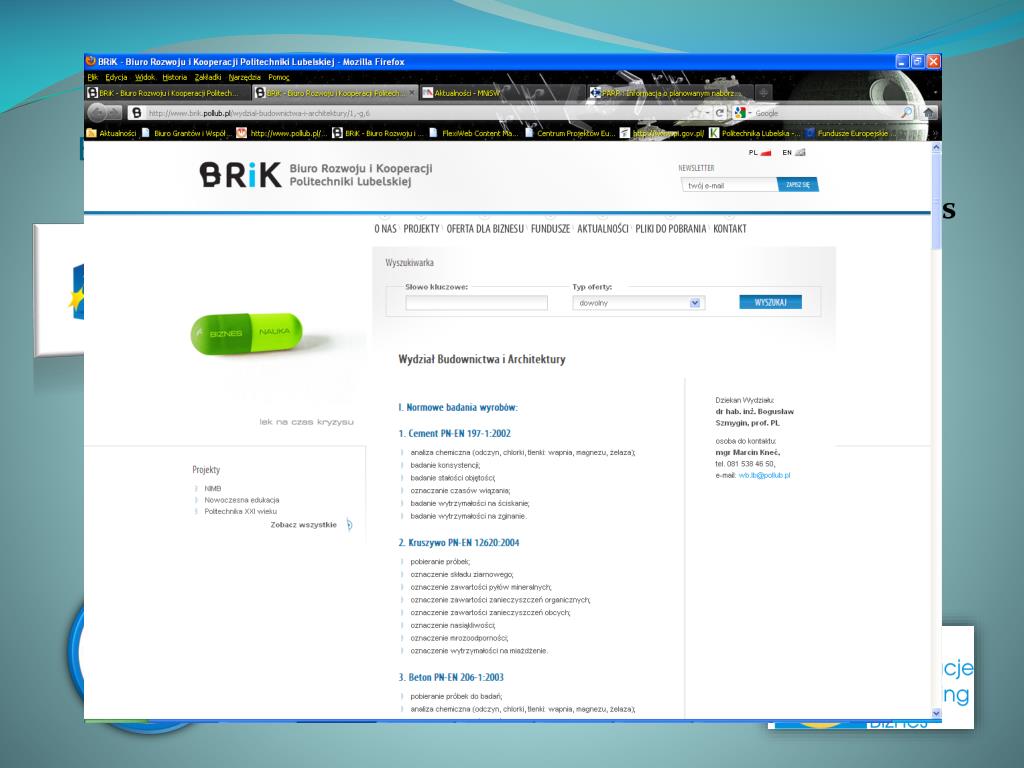Show more bookmarks with the chevron

coord(935,133)
